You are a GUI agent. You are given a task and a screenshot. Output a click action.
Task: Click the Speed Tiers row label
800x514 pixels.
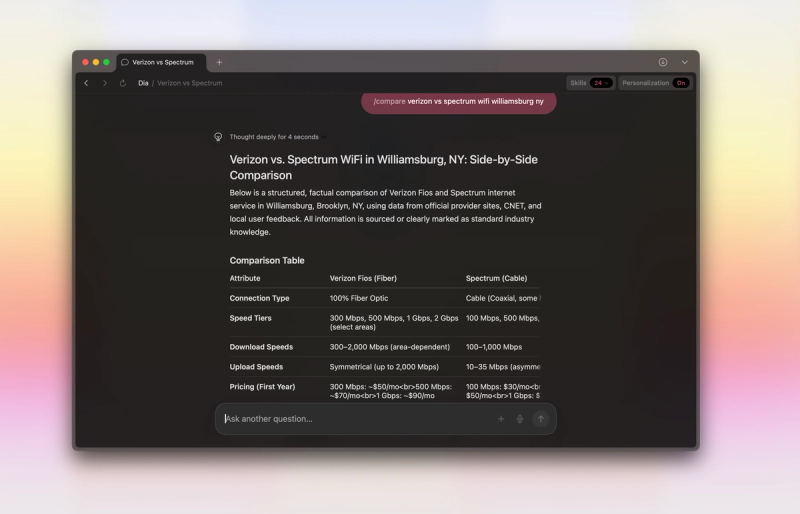(251, 318)
